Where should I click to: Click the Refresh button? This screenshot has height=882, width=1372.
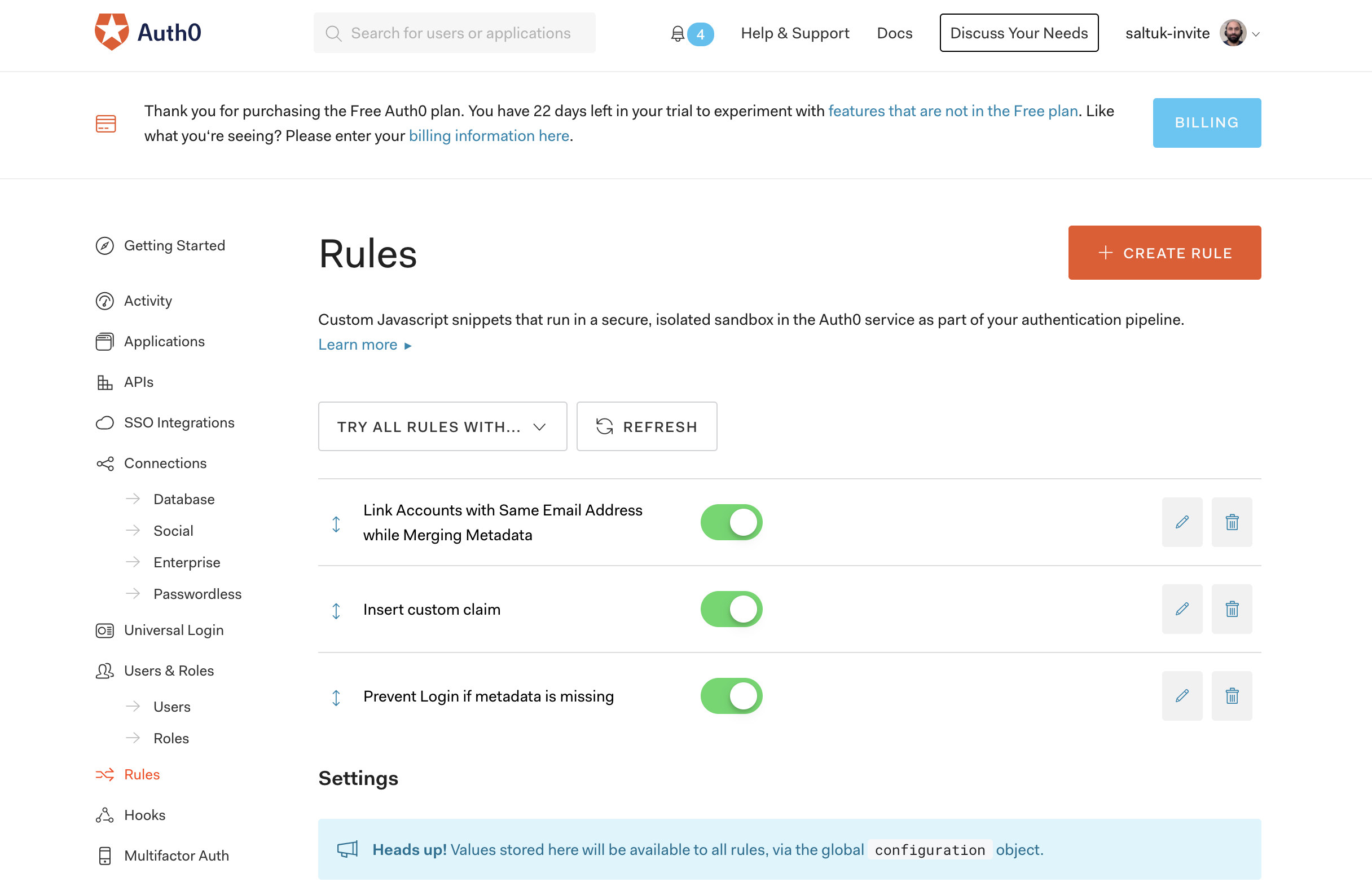pos(646,426)
